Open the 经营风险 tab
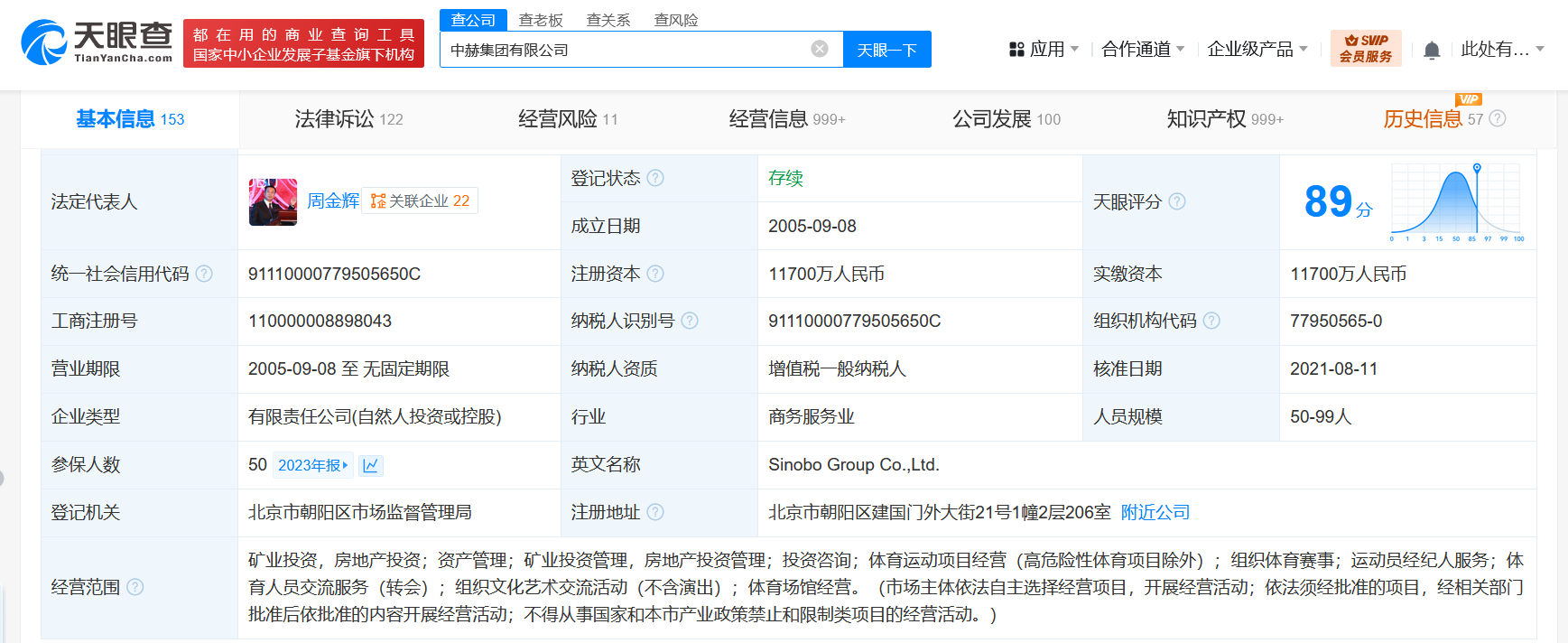Viewport: 1568px width, 643px height. point(568,119)
